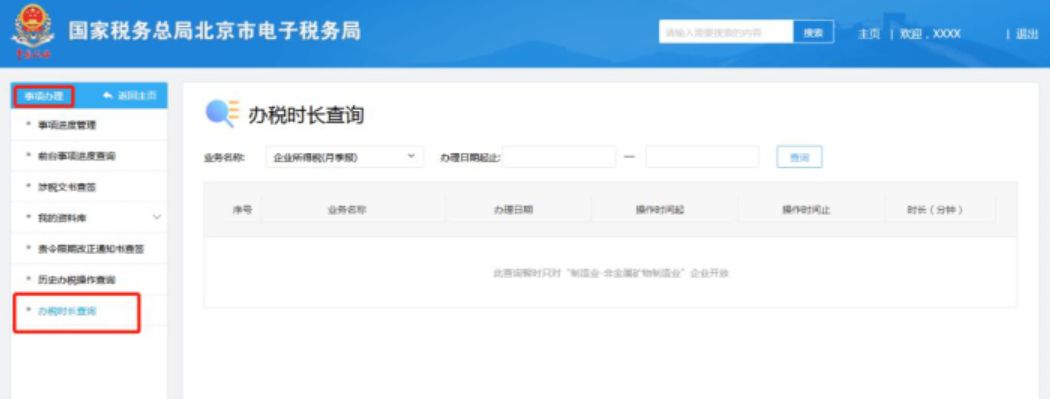
Task: Go to 主页 link in header
Action: tap(869, 33)
